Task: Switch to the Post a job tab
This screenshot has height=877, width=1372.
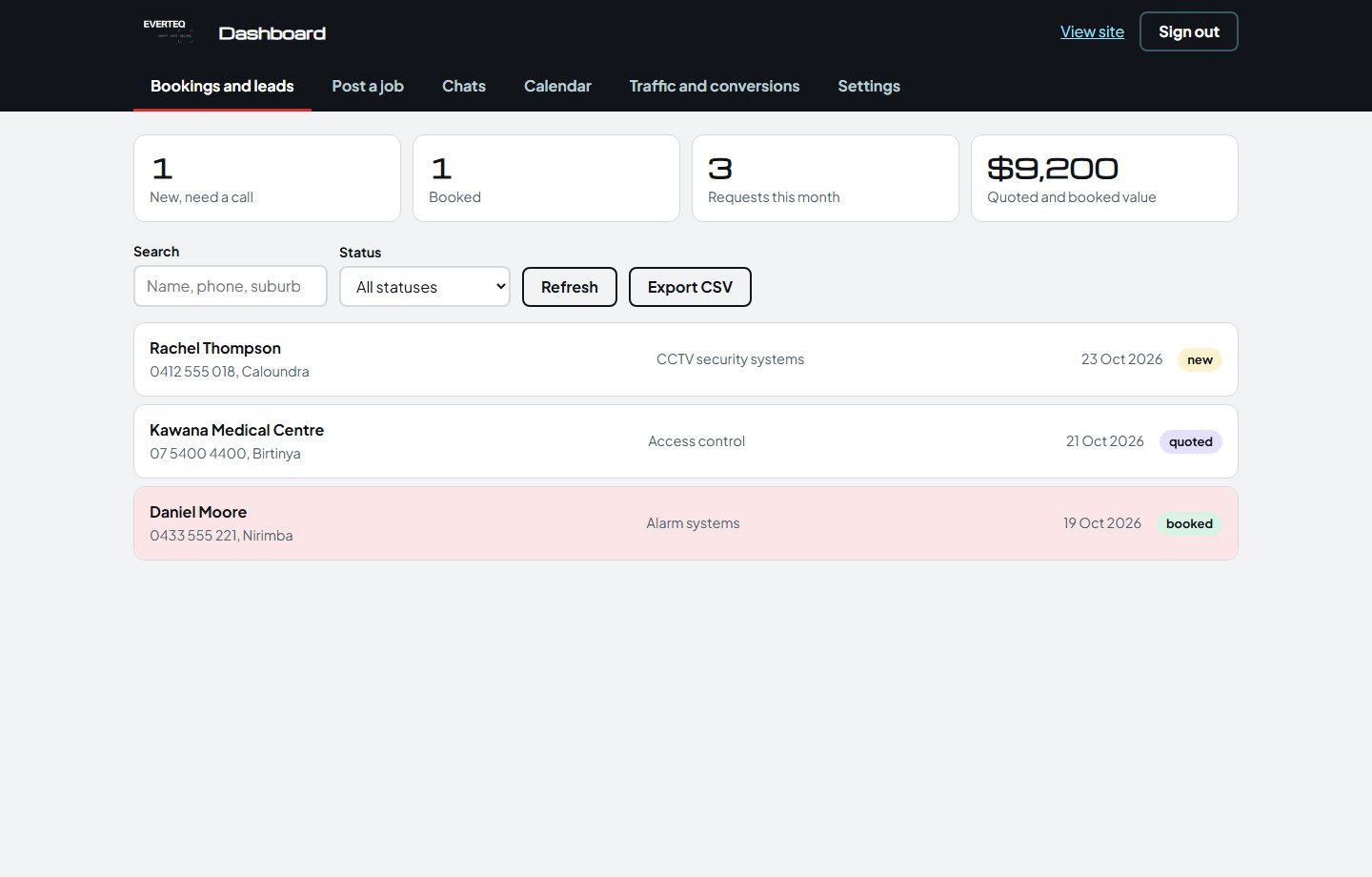Action: point(368,86)
